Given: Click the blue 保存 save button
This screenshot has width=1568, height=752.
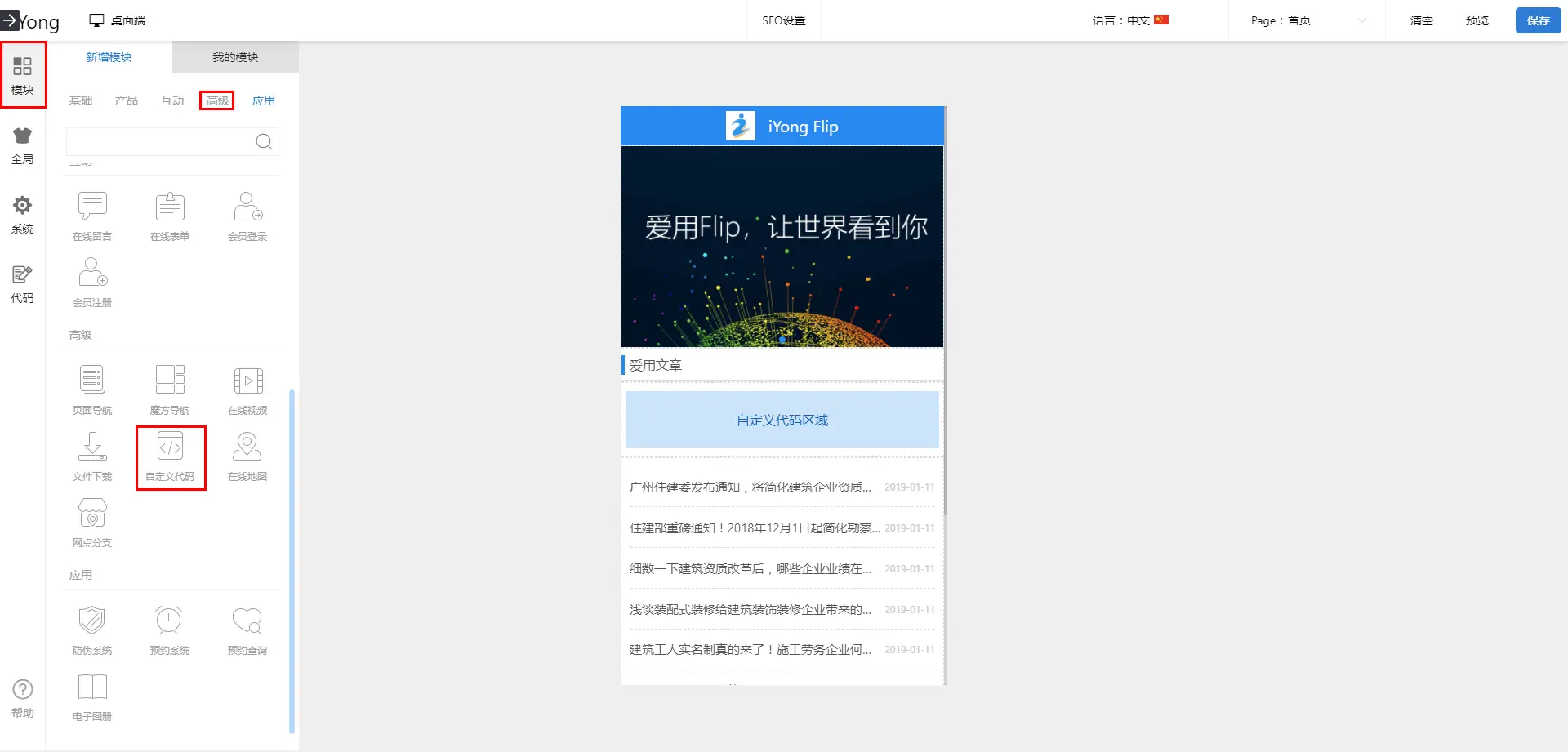Looking at the screenshot, I should tap(1538, 20).
